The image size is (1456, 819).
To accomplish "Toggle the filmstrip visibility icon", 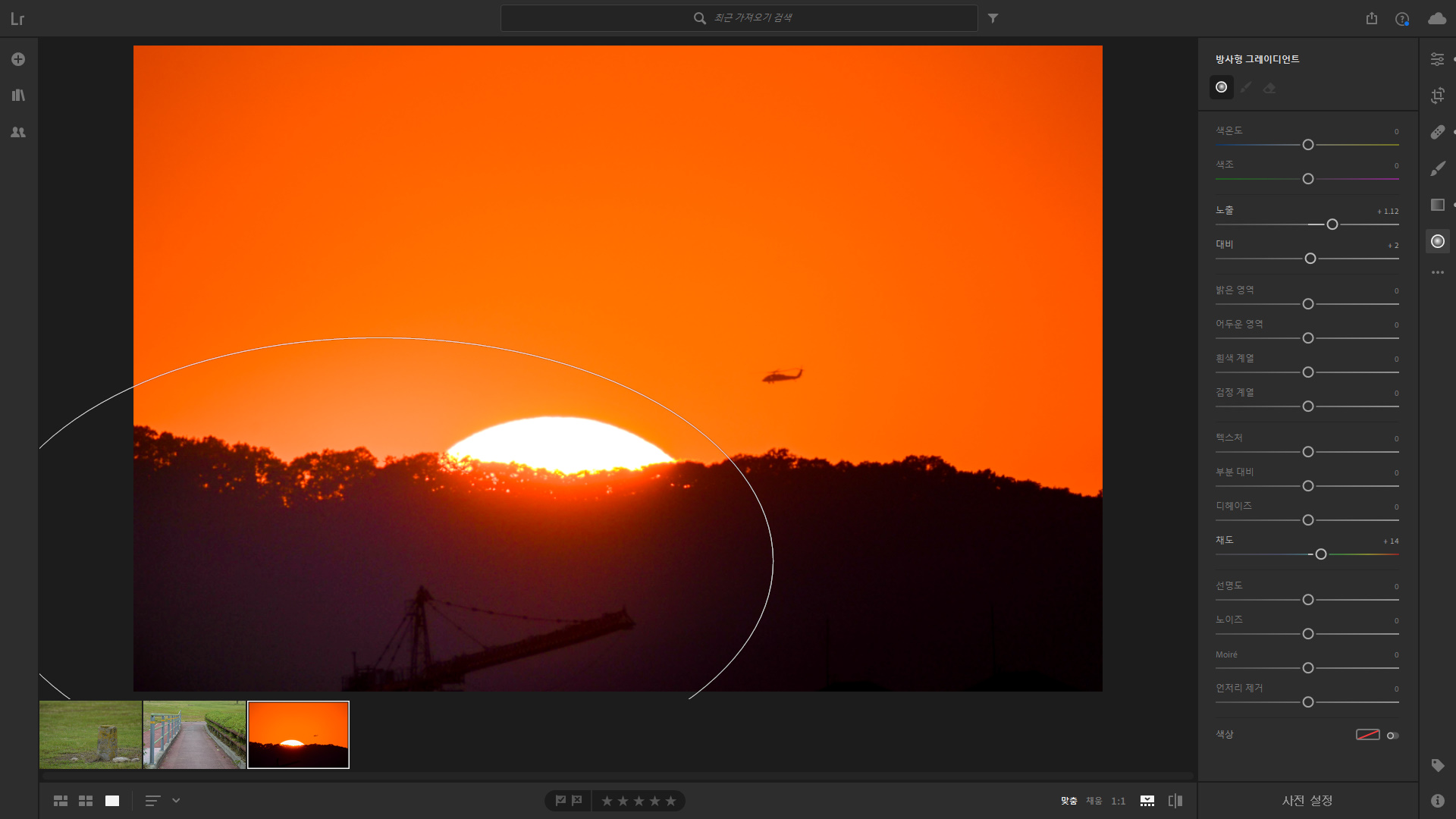I will (x=1147, y=801).
